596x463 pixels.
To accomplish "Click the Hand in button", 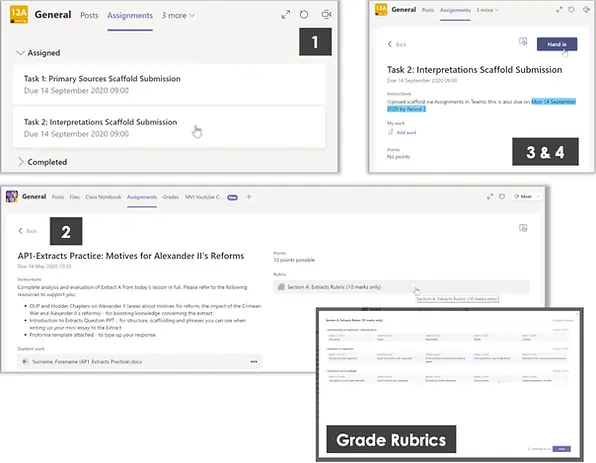I will tap(557, 44).
